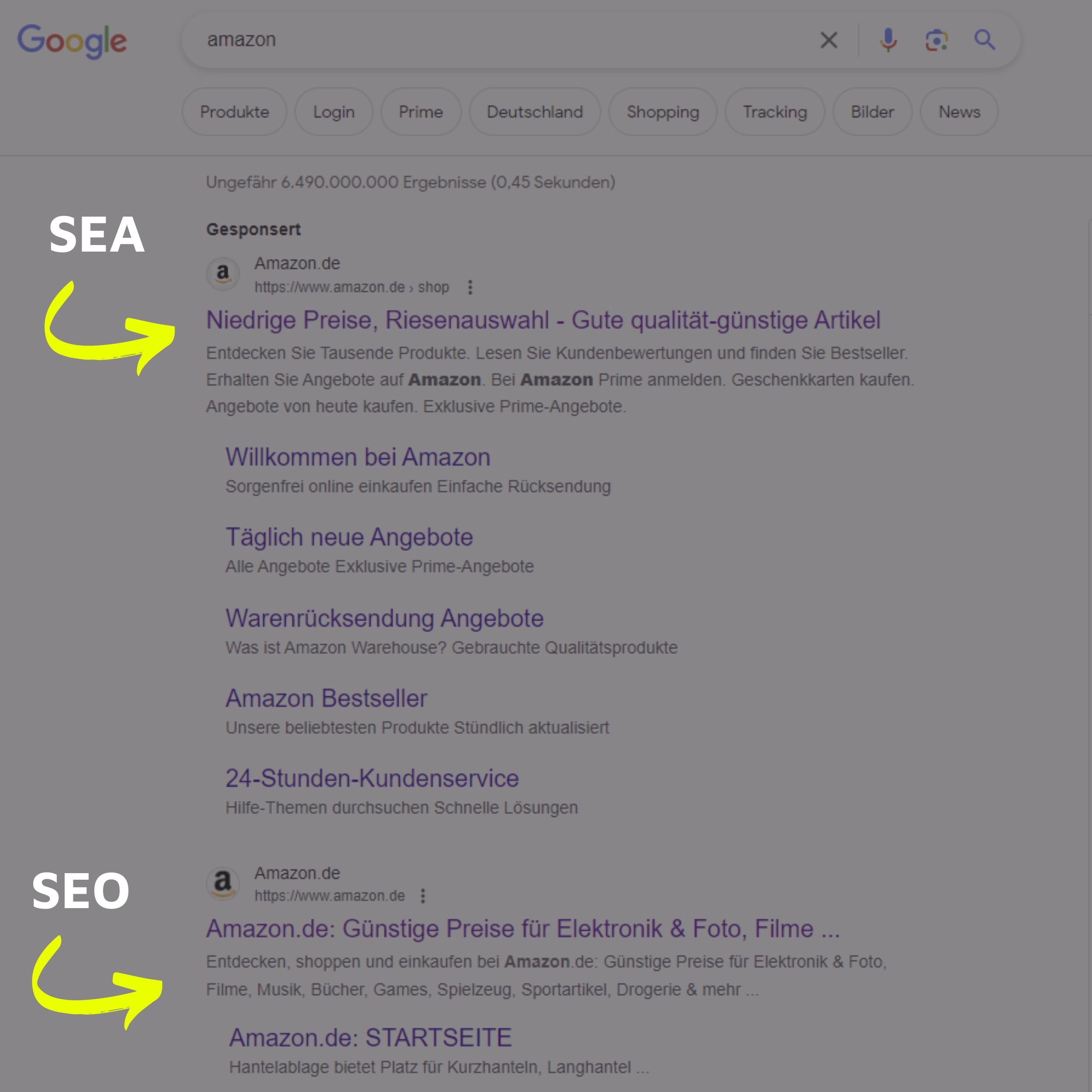Click the Google logo
Screen dimensions: 1092x1092
pyautogui.click(x=73, y=41)
